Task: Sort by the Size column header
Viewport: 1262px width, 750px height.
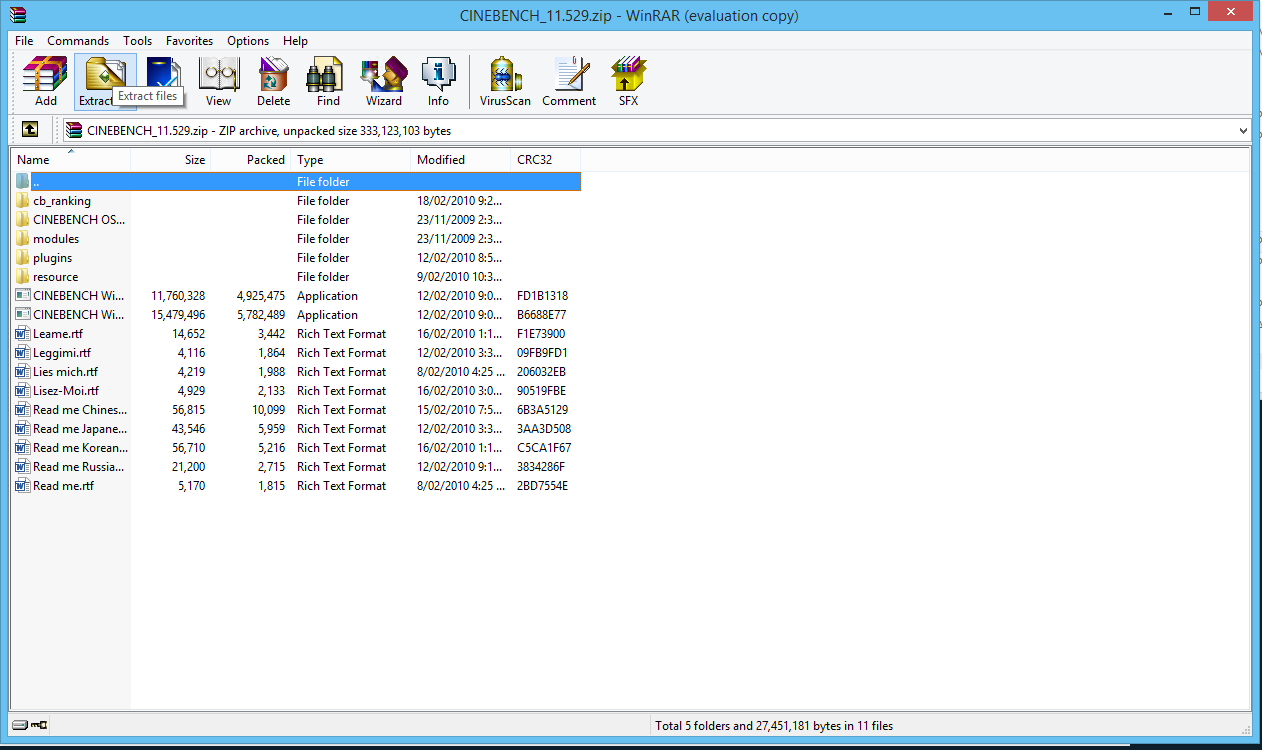Action: [x=171, y=160]
